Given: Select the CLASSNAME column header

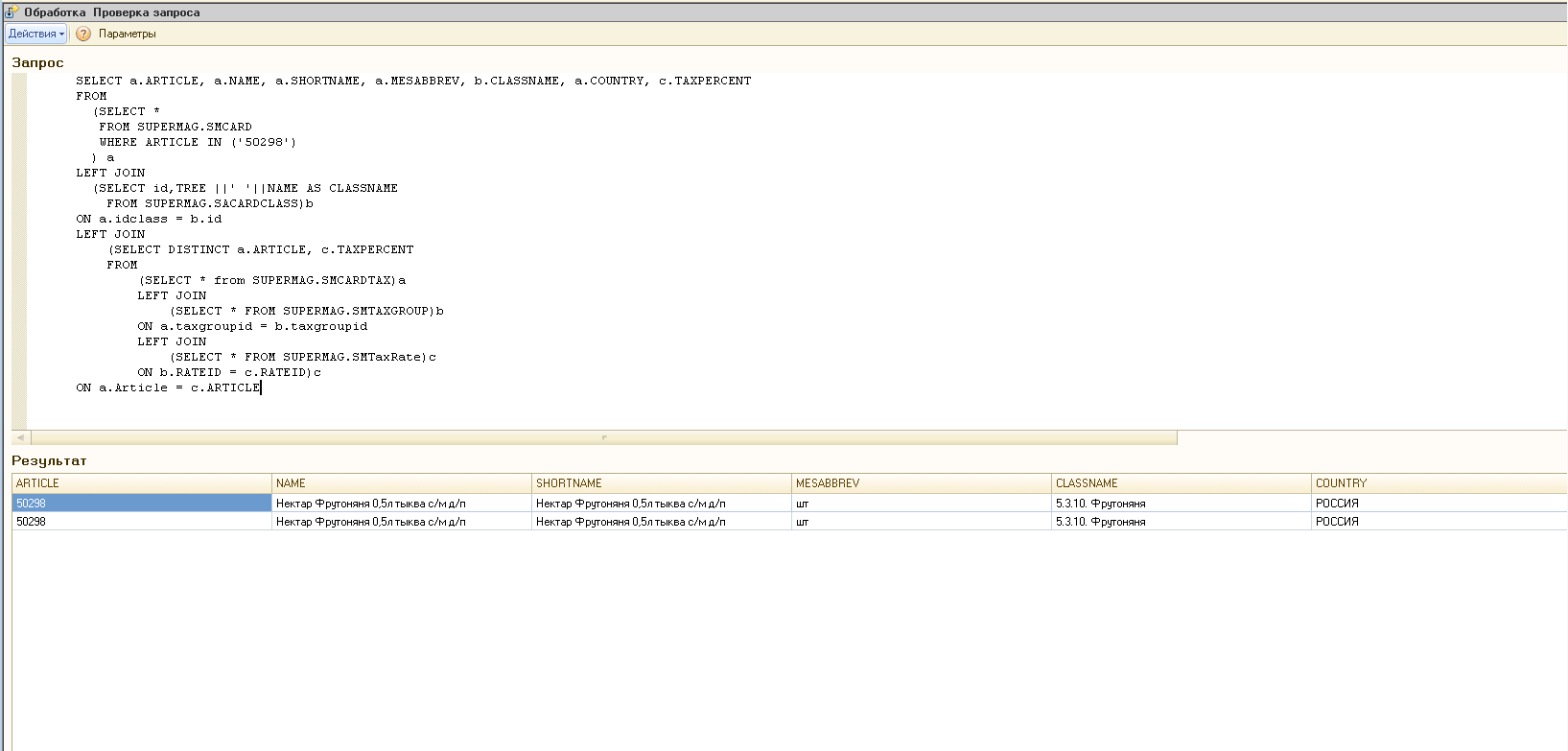Looking at the screenshot, I should [x=1182, y=483].
